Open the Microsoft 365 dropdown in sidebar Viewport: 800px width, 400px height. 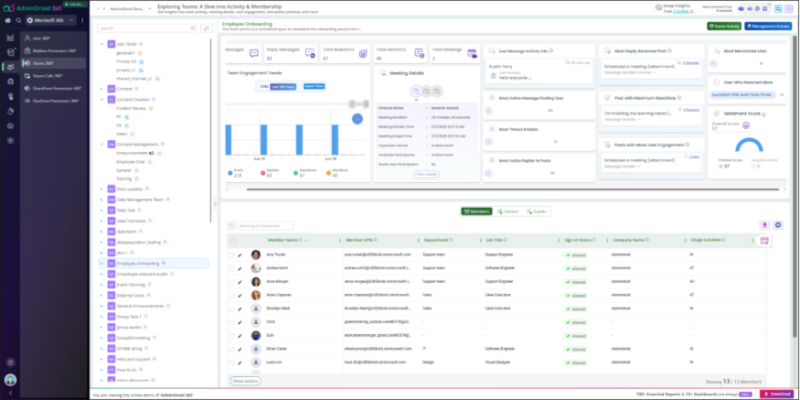[51, 20]
